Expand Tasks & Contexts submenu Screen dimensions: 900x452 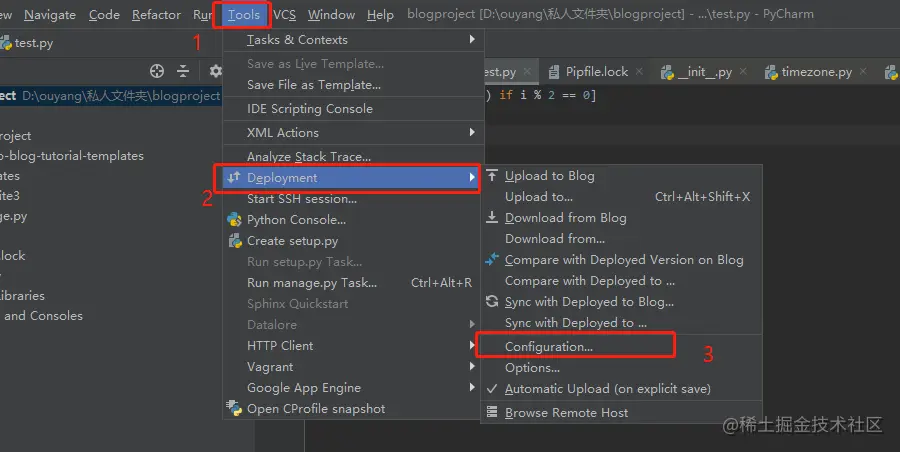click(352, 40)
